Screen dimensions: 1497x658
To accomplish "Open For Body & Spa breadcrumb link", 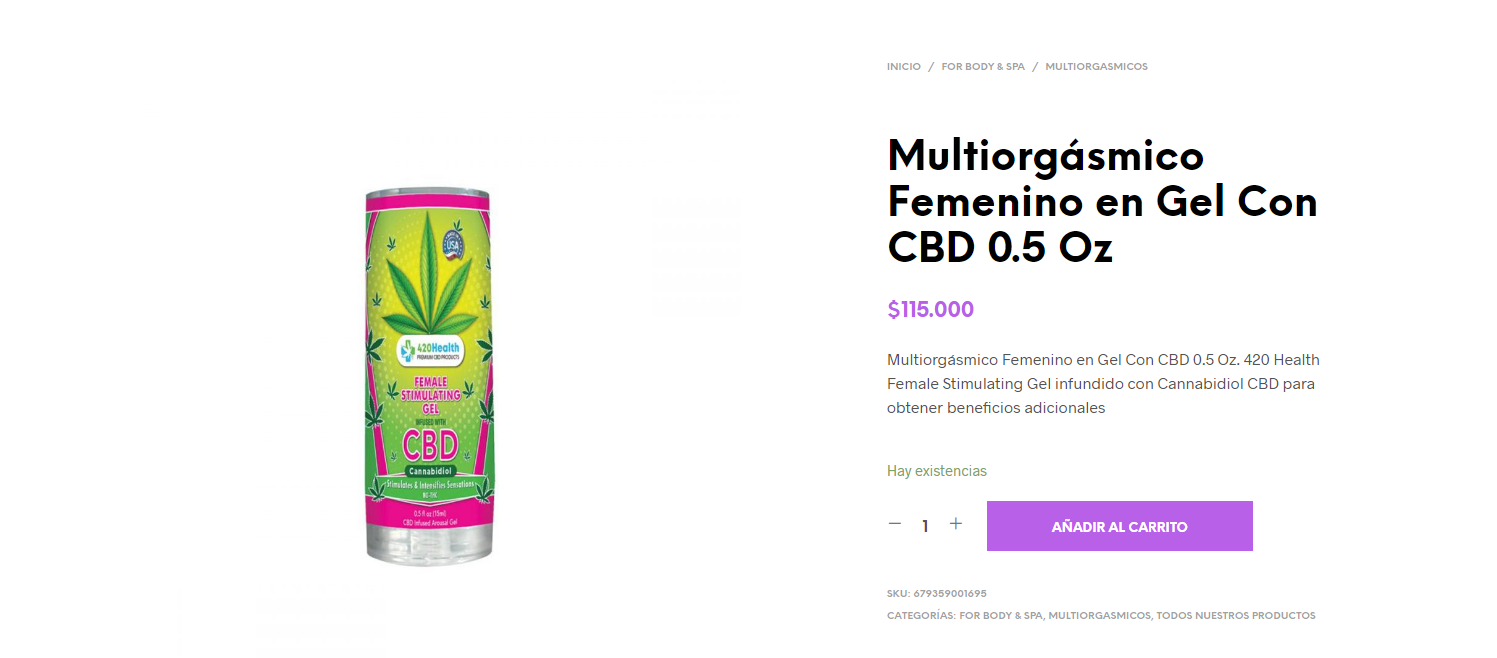I will coord(983,67).
